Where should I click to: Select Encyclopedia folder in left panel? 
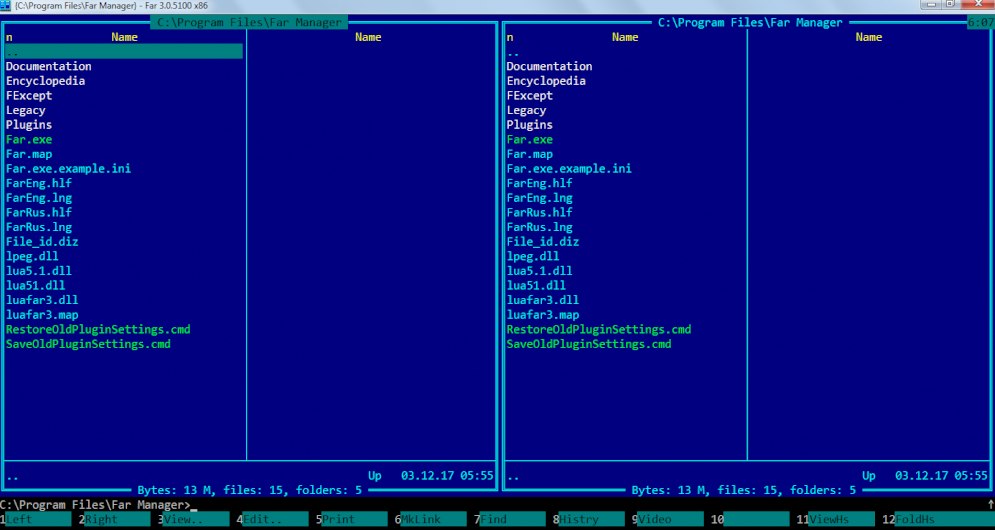(46, 81)
